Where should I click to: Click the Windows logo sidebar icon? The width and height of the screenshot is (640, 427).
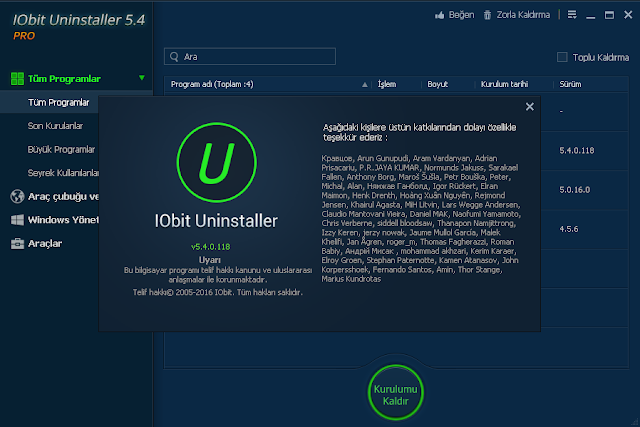tap(17, 220)
